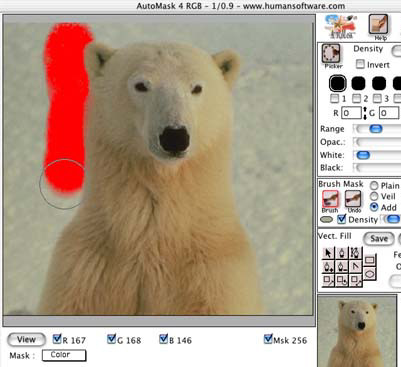
Task: Activate the color Picker tool
Action: point(331,53)
